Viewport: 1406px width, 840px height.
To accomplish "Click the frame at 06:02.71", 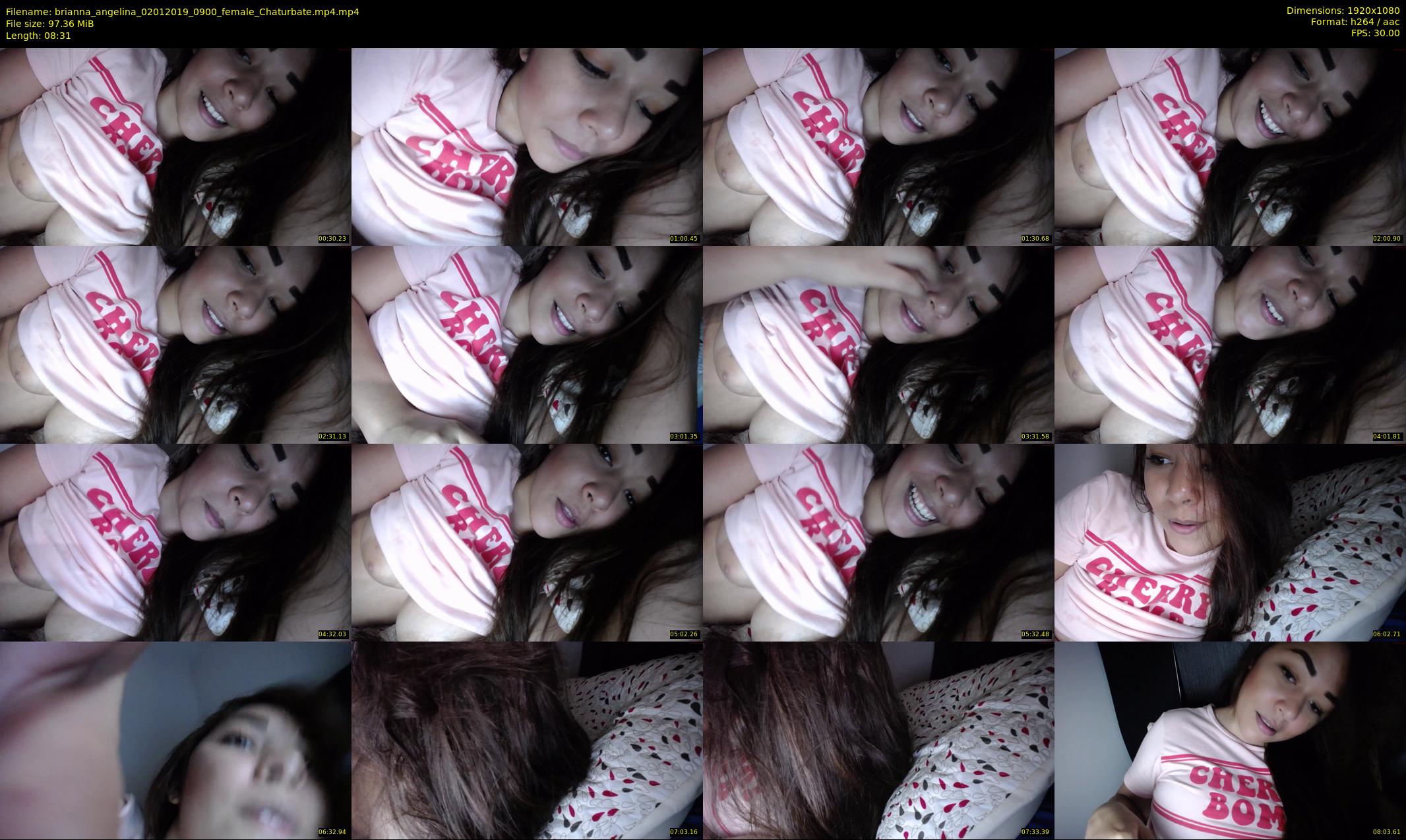I will coord(1230,542).
